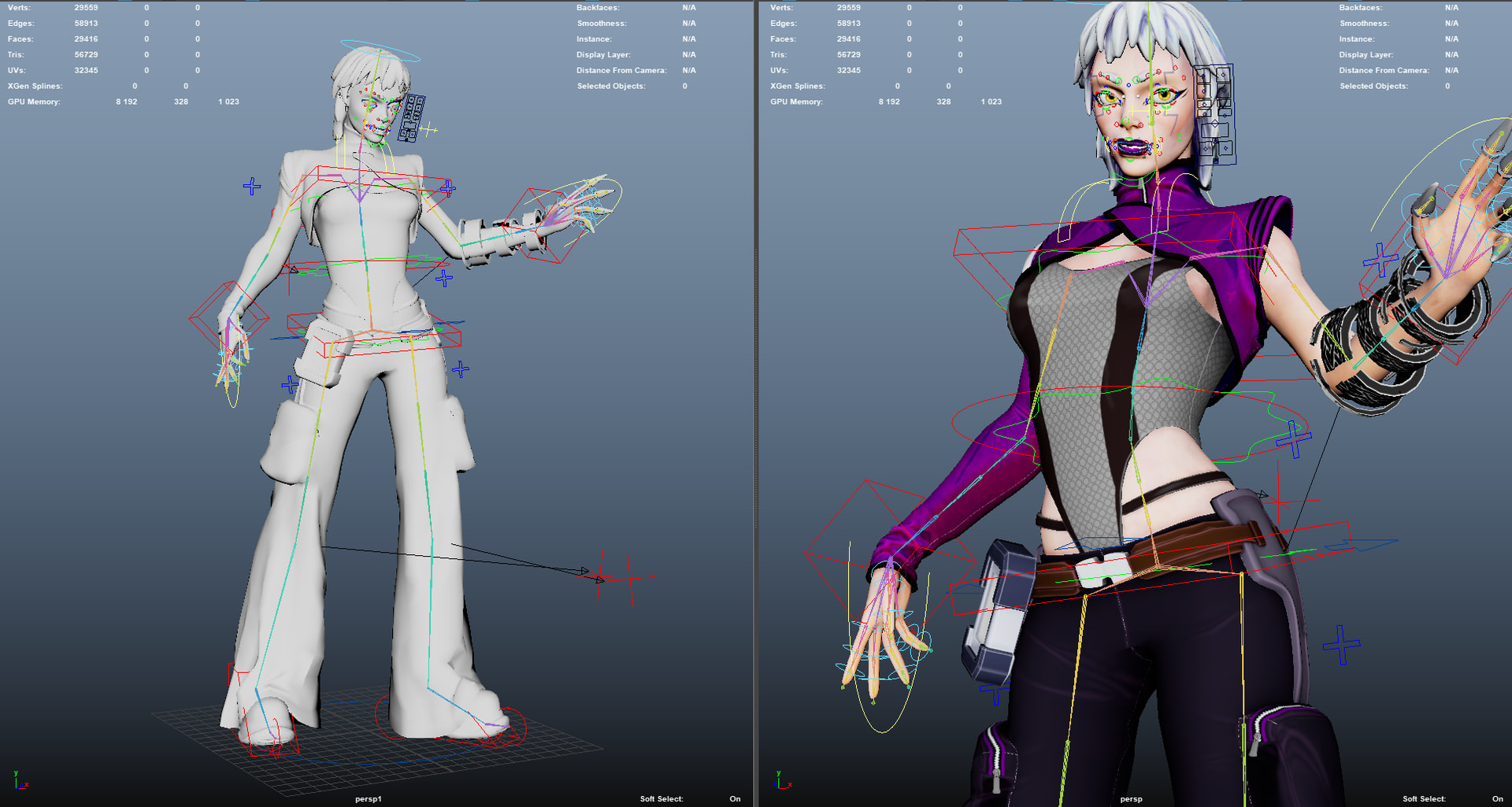The height and width of the screenshot is (807, 1512).
Task: Select the blue cross locator near raised wrist, right viewport
Action: [x=1380, y=260]
